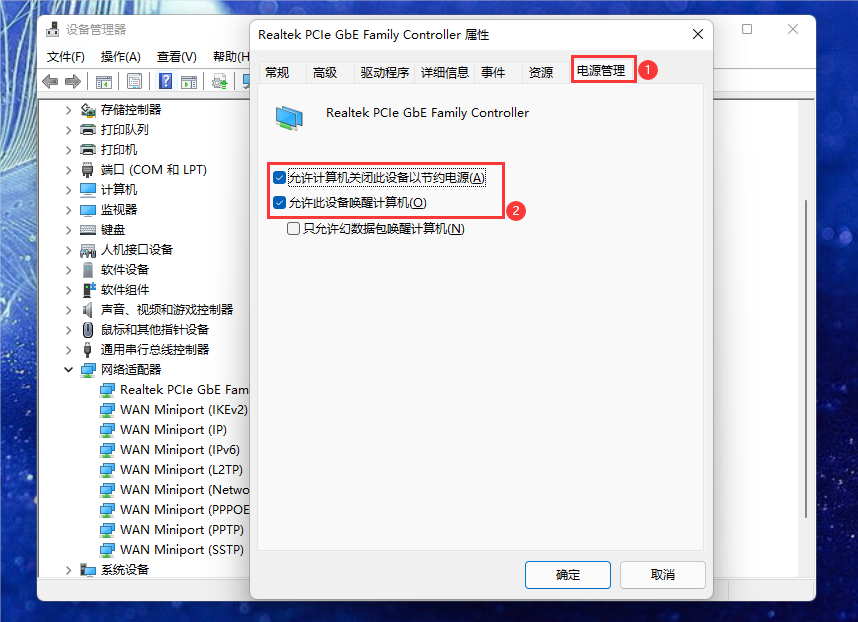The width and height of the screenshot is (858, 622).
Task: Expand the 存储控制器 category
Action: pyautogui.click(x=68, y=110)
